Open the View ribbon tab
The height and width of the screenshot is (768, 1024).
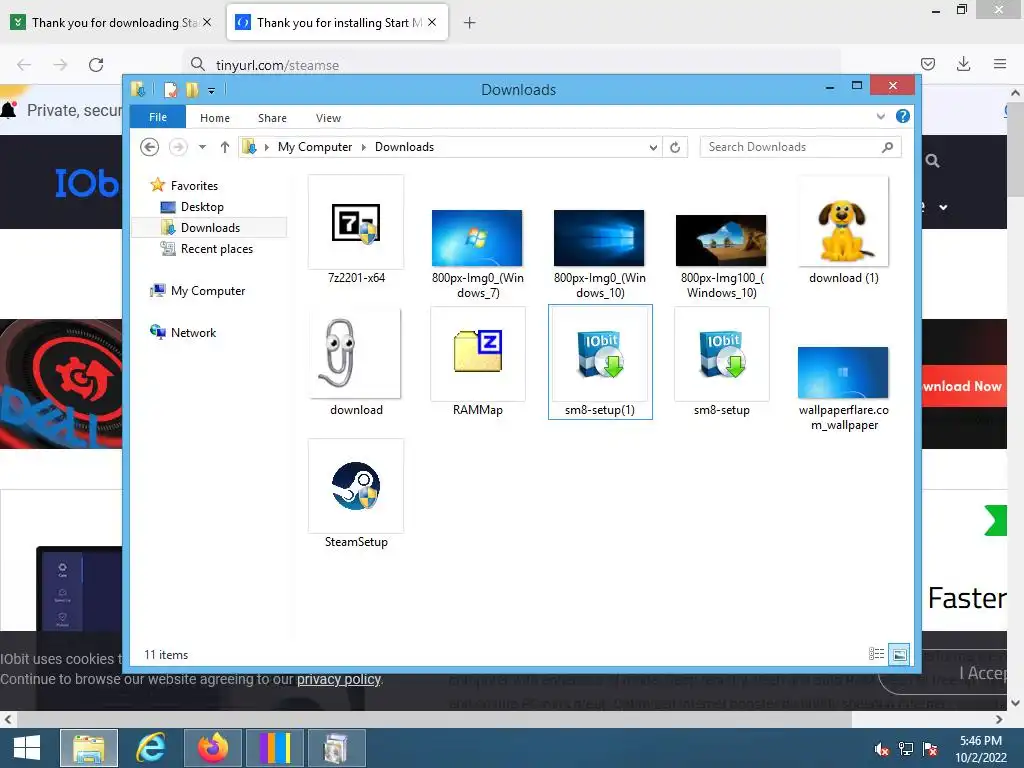coord(328,118)
